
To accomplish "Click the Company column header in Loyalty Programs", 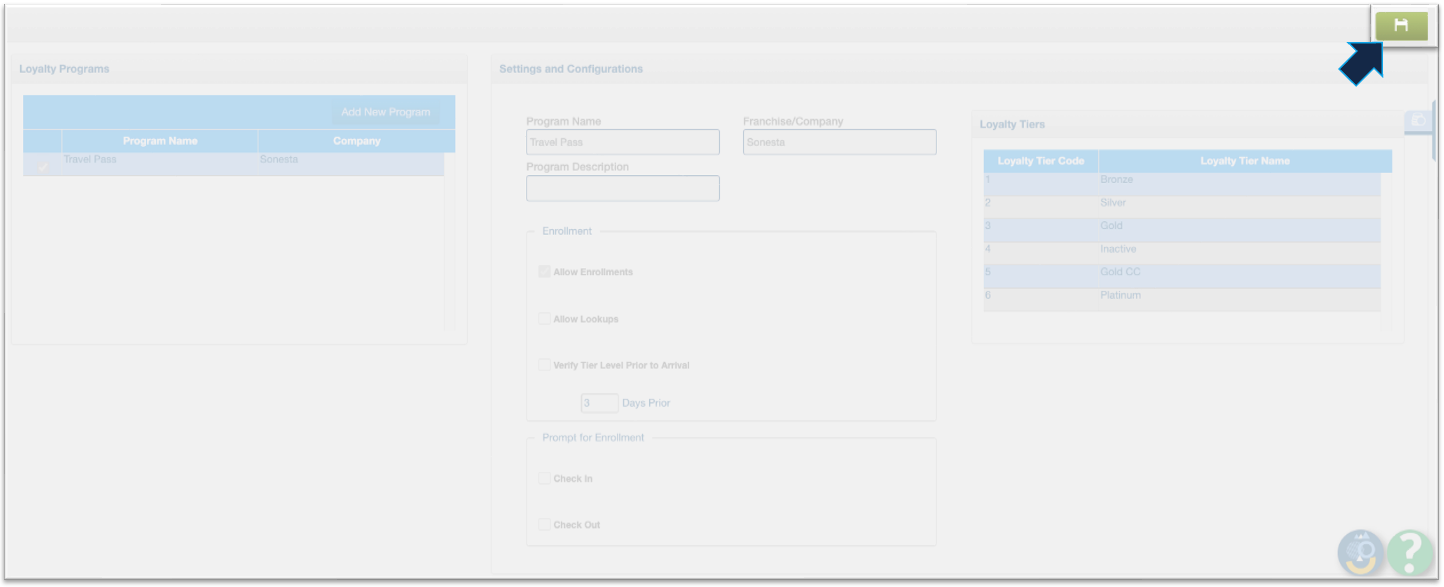I will tap(356, 141).
